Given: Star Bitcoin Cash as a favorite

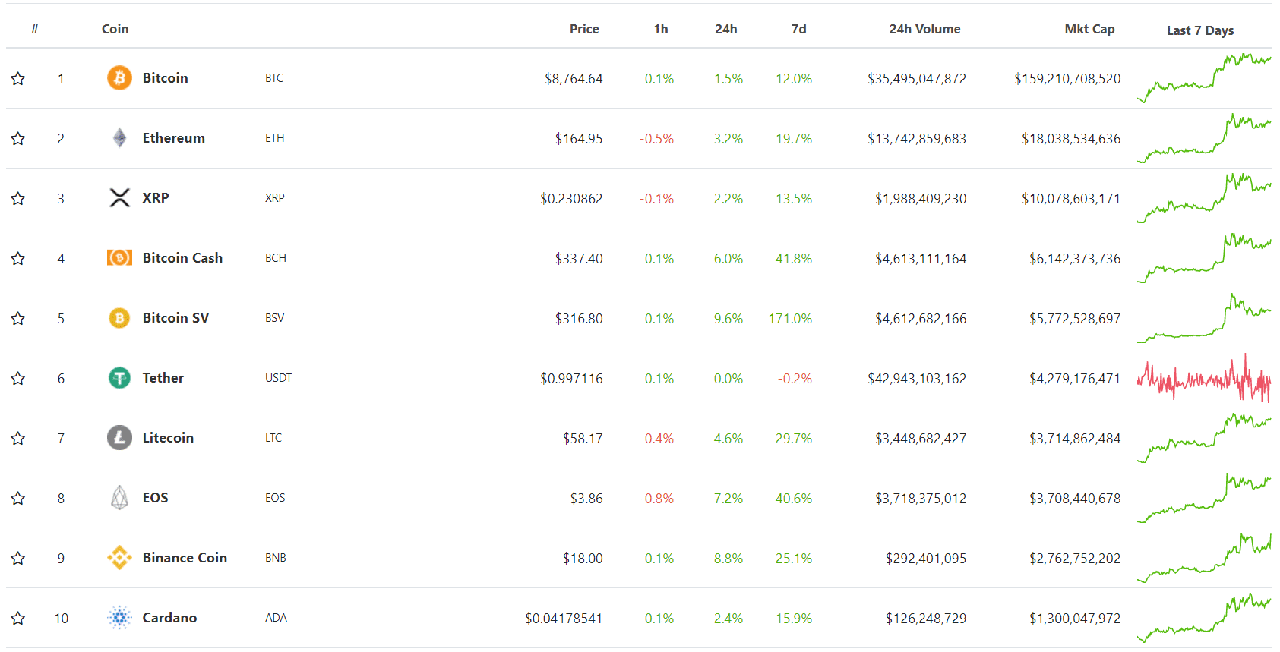Looking at the screenshot, I should (18, 258).
